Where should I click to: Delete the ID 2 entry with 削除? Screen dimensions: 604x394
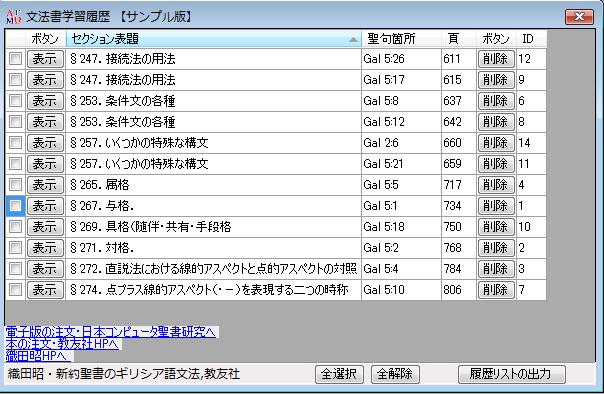[496, 248]
